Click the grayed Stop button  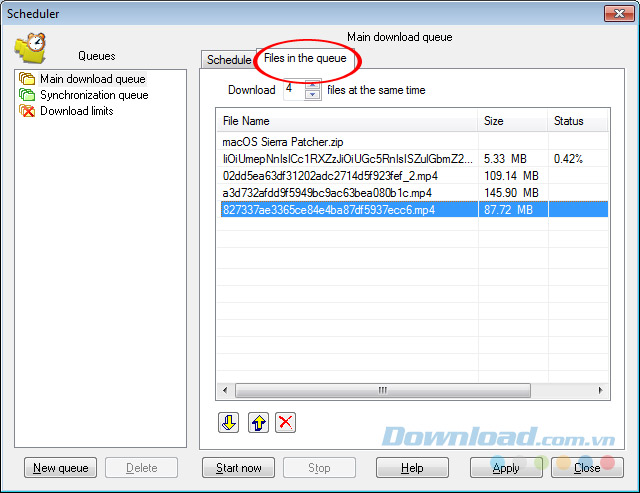tap(319, 468)
